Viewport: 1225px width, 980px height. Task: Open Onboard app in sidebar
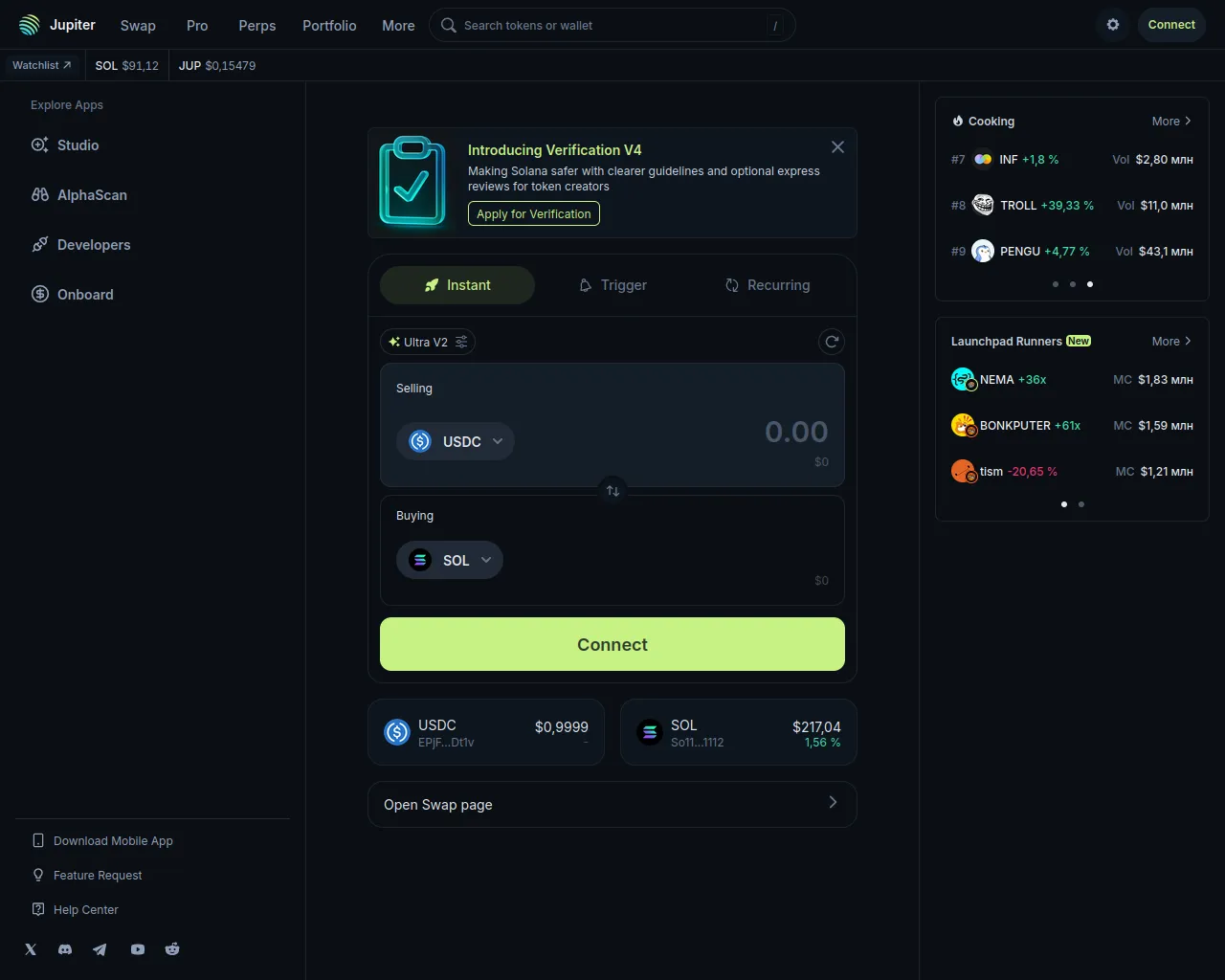tap(72, 295)
